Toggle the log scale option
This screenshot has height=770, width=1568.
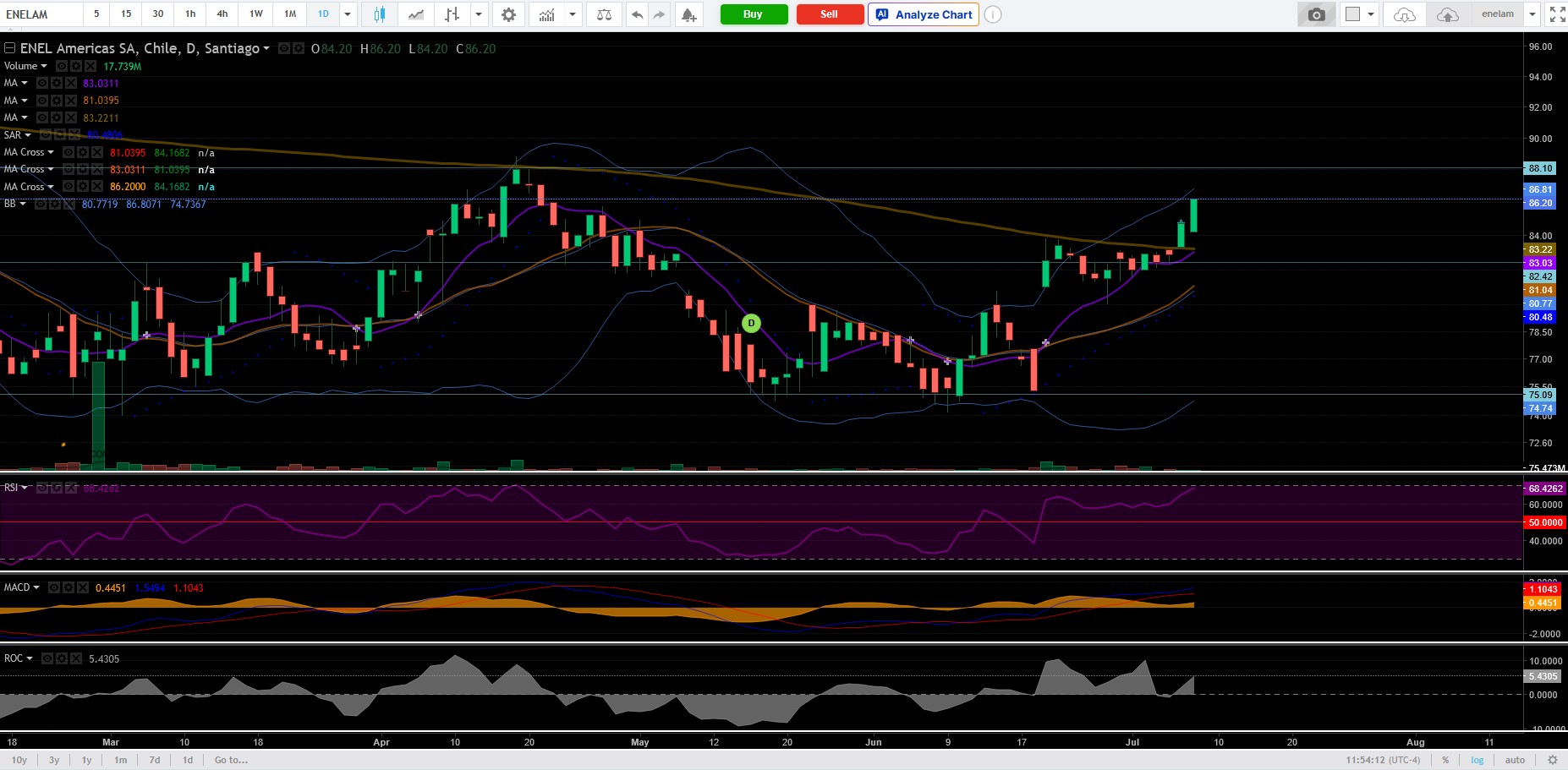tap(1477, 760)
